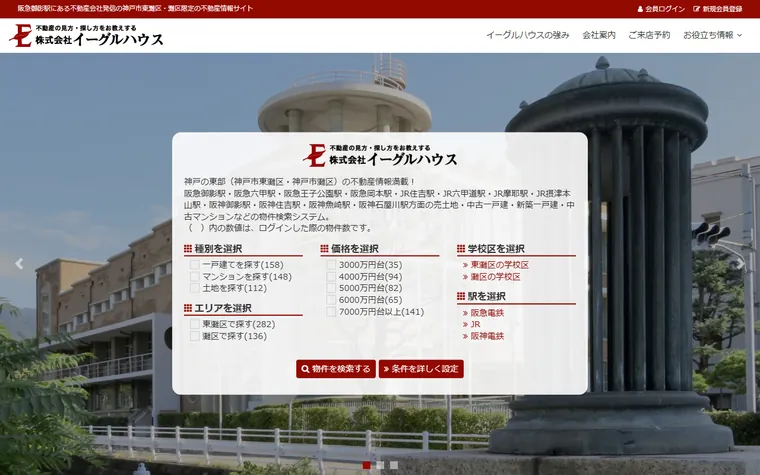This screenshot has height=475, width=760.
Task: Check 土地を探す(112) checkbox
Action: pos(195,288)
